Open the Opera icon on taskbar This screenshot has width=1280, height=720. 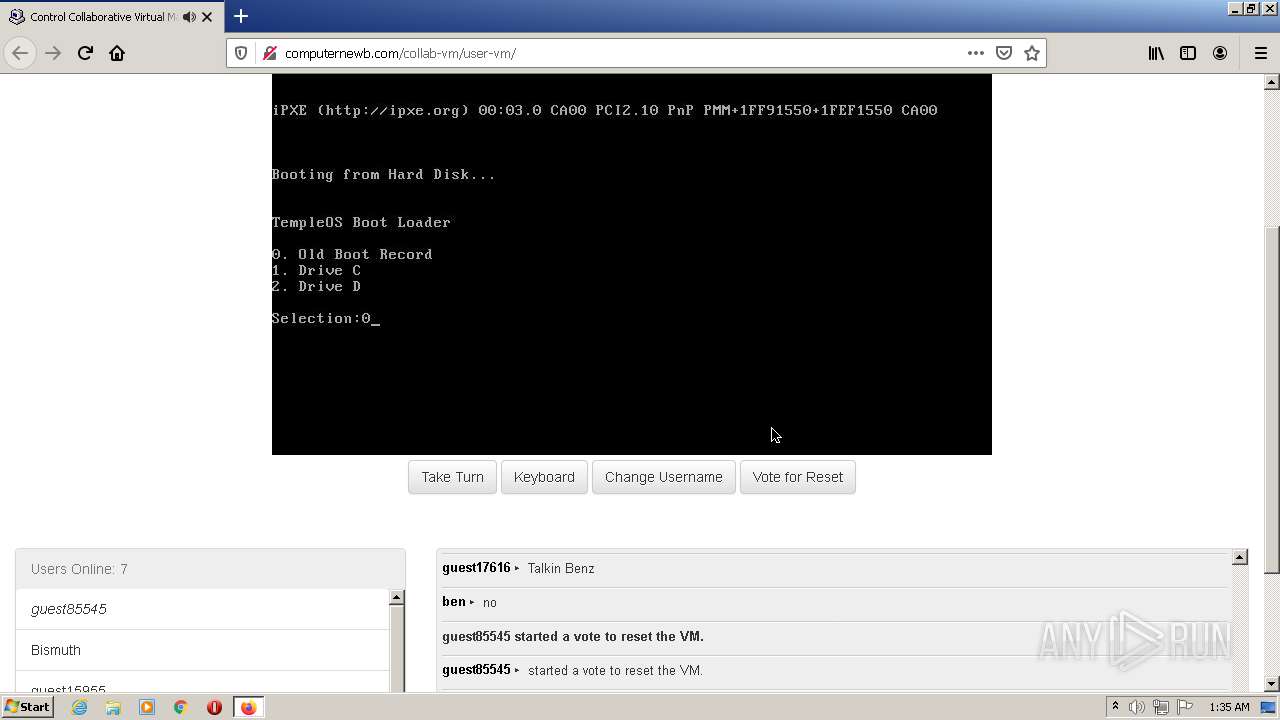(x=214, y=707)
